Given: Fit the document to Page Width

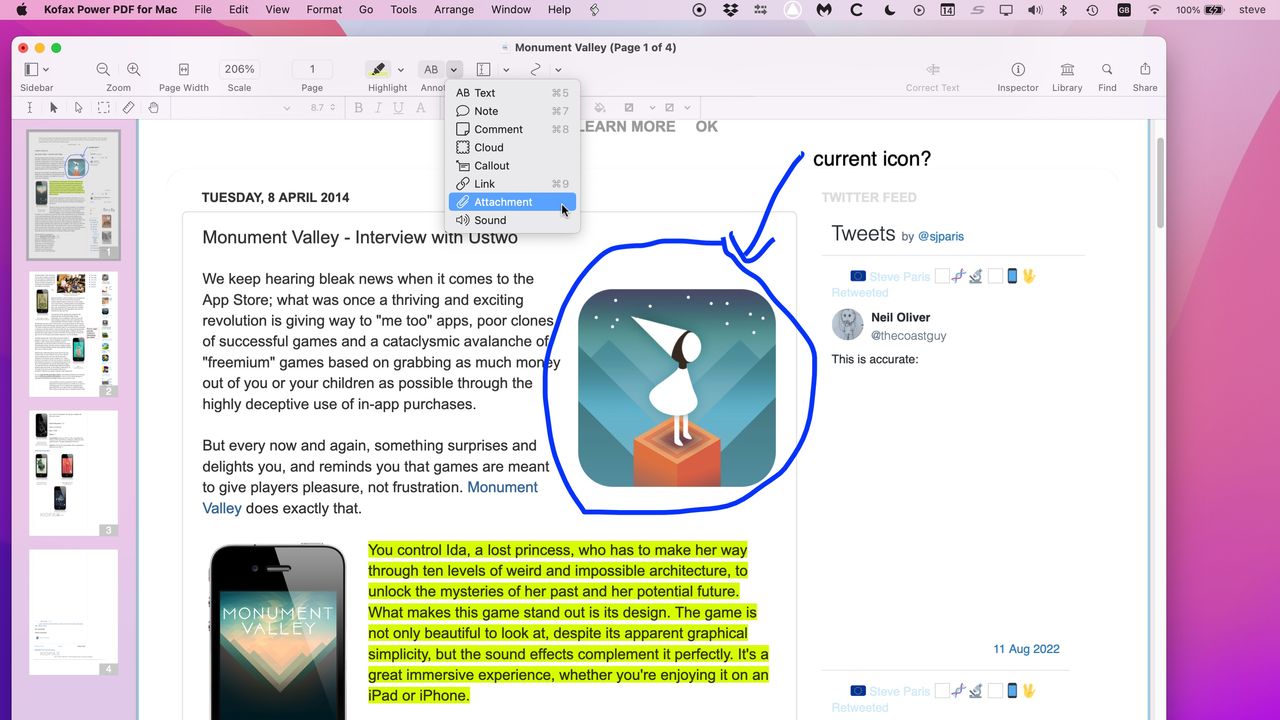Looking at the screenshot, I should [184, 69].
